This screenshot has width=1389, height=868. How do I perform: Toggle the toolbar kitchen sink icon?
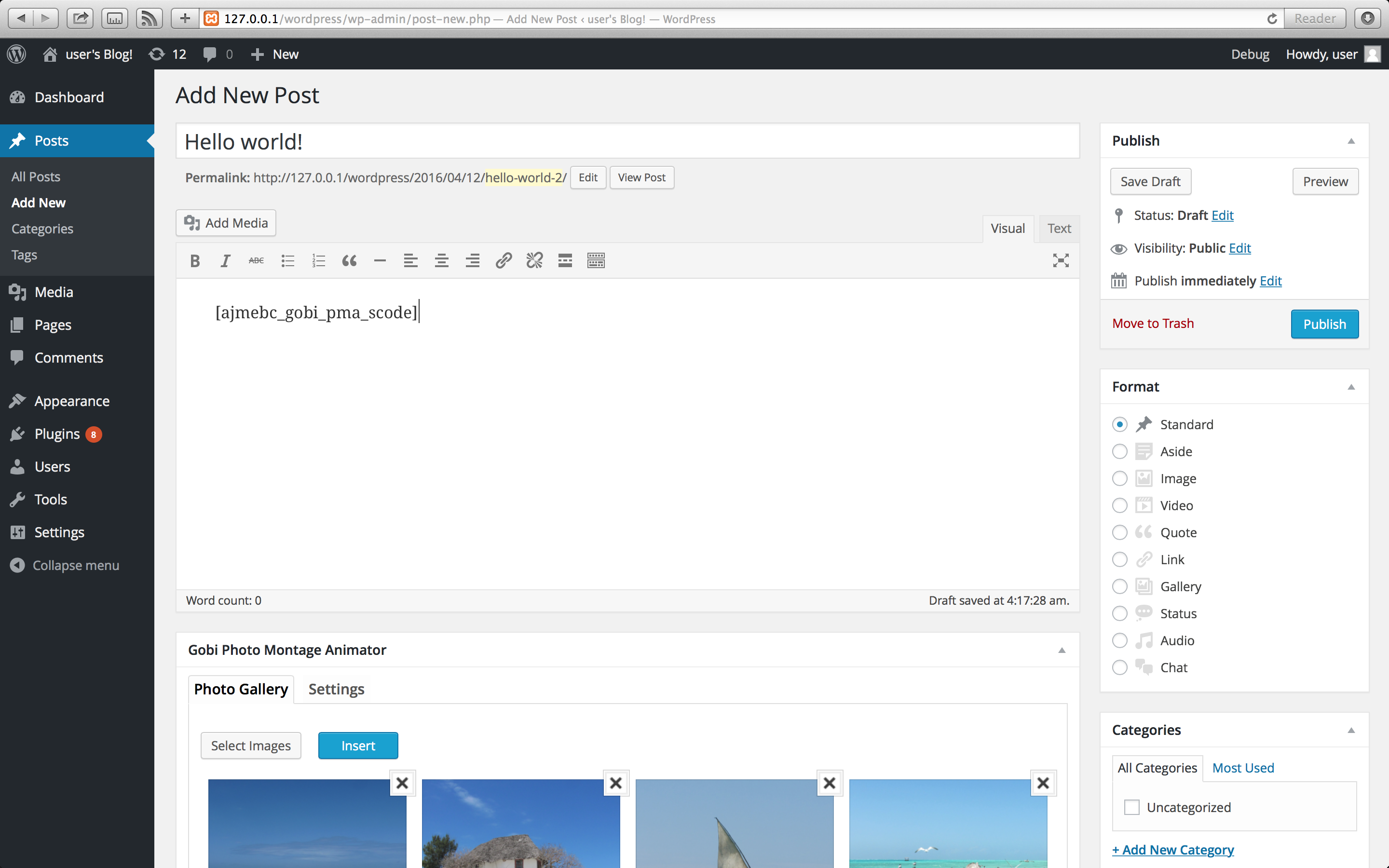coord(596,261)
